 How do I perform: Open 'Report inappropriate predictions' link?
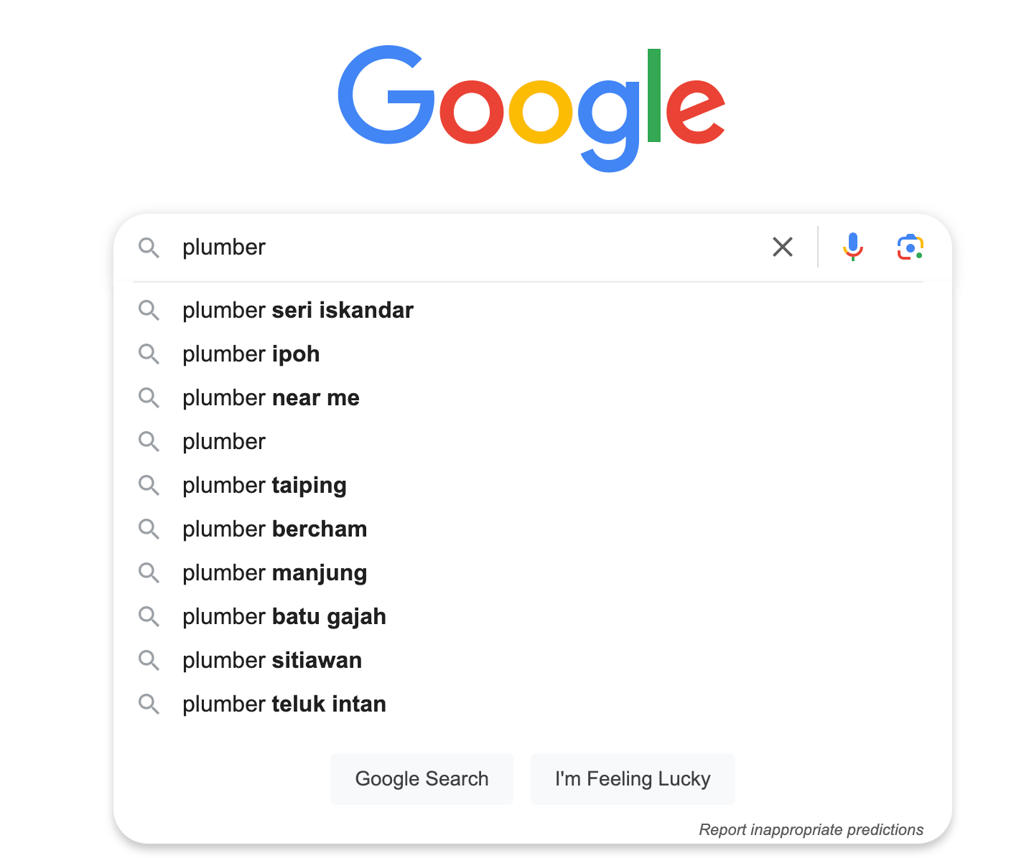tap(811, 830)
